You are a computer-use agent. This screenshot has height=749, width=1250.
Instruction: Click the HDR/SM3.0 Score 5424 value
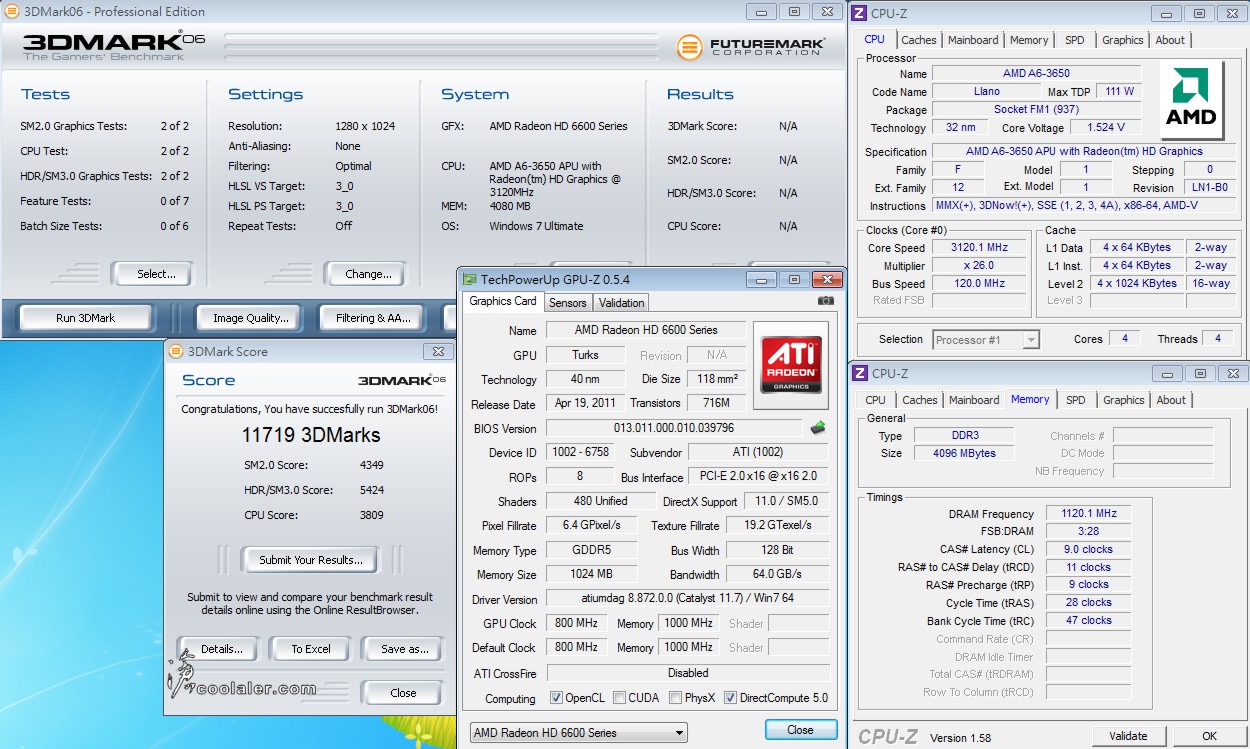pyautogui.click(x=371, y=490)
